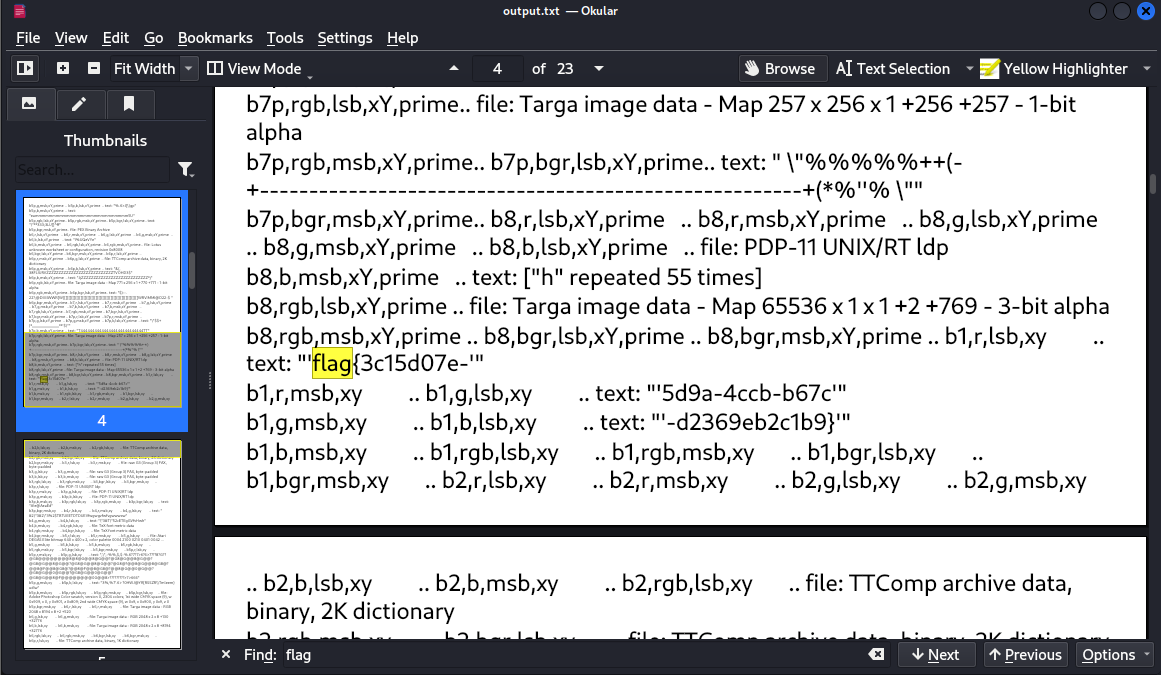Open the Bookmarks sidebar icon
1161x675 pixels.
[128, 104]
